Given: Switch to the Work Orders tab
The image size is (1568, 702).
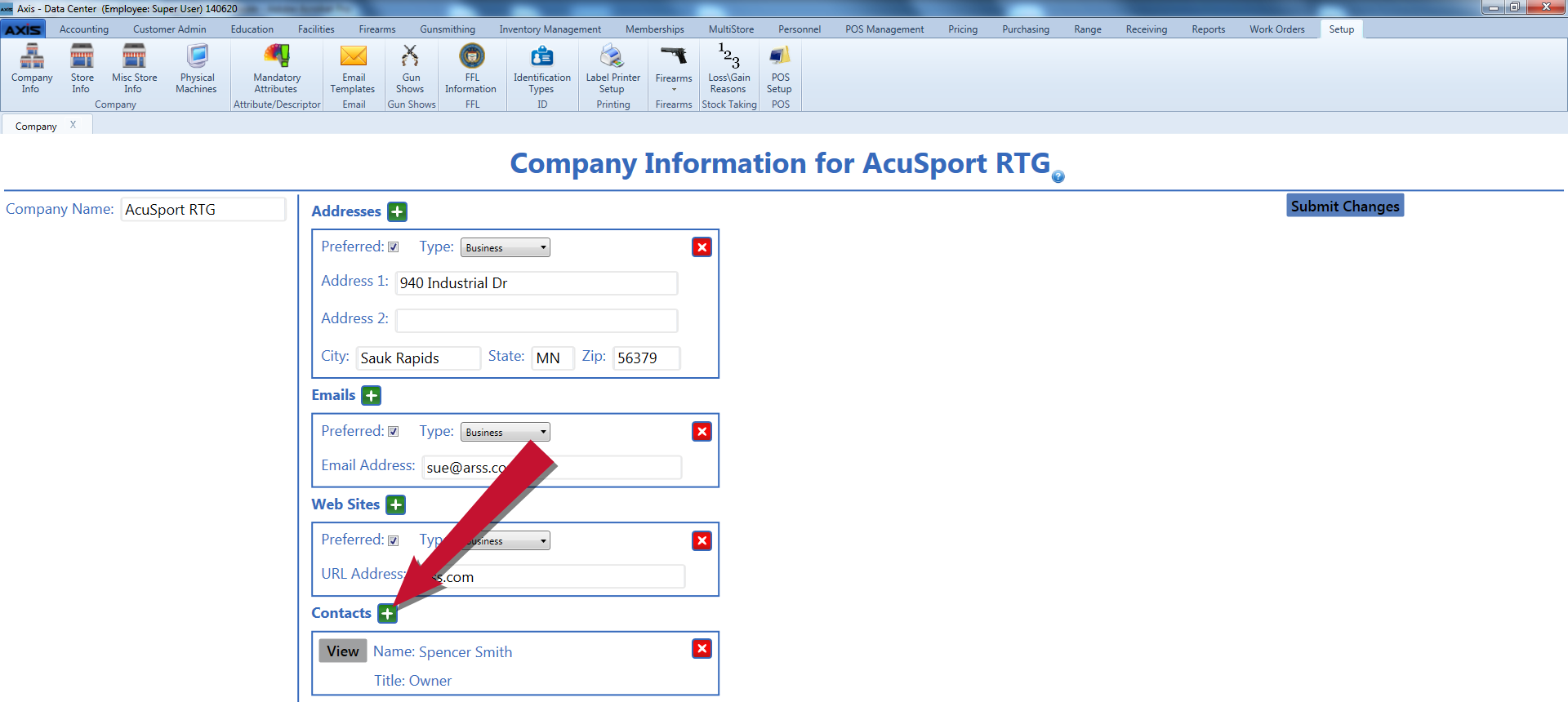Looking at the screenshot, I should coord(1276,29).
